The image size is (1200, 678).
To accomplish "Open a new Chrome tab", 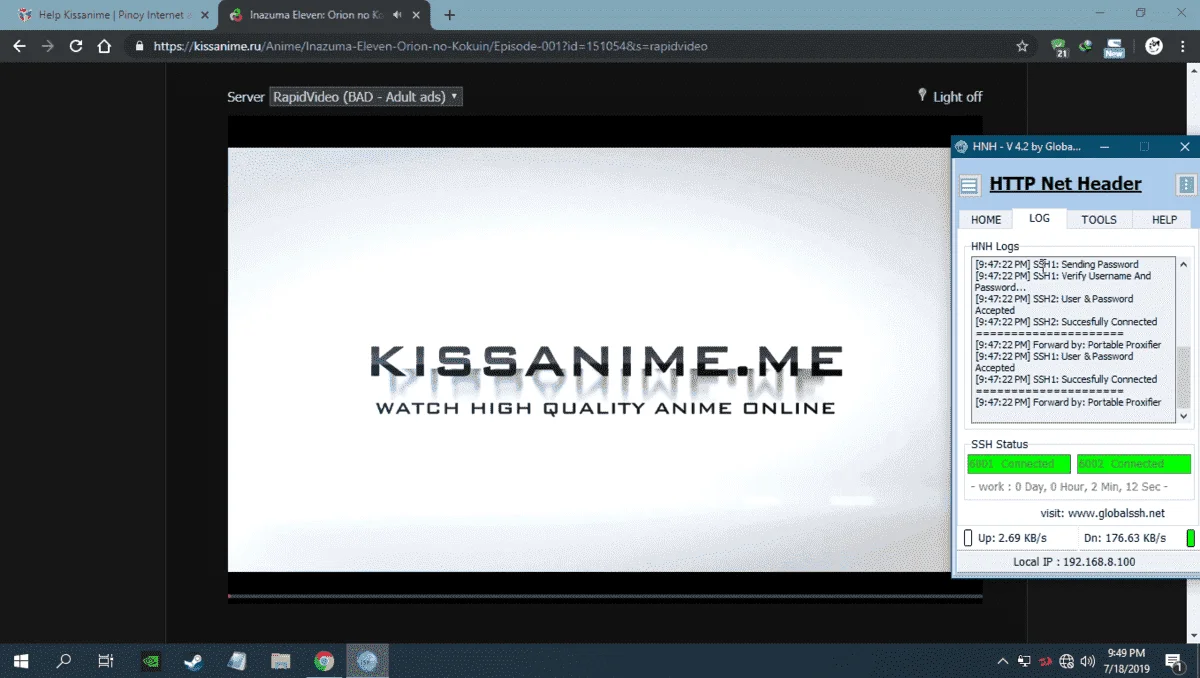I will pyautogui.click(x=449, y=15).
